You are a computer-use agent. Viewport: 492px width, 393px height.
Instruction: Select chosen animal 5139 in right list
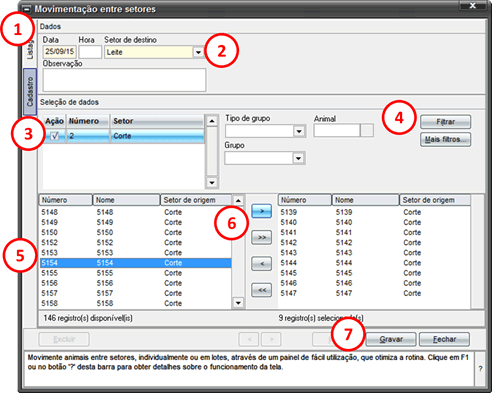374,212
